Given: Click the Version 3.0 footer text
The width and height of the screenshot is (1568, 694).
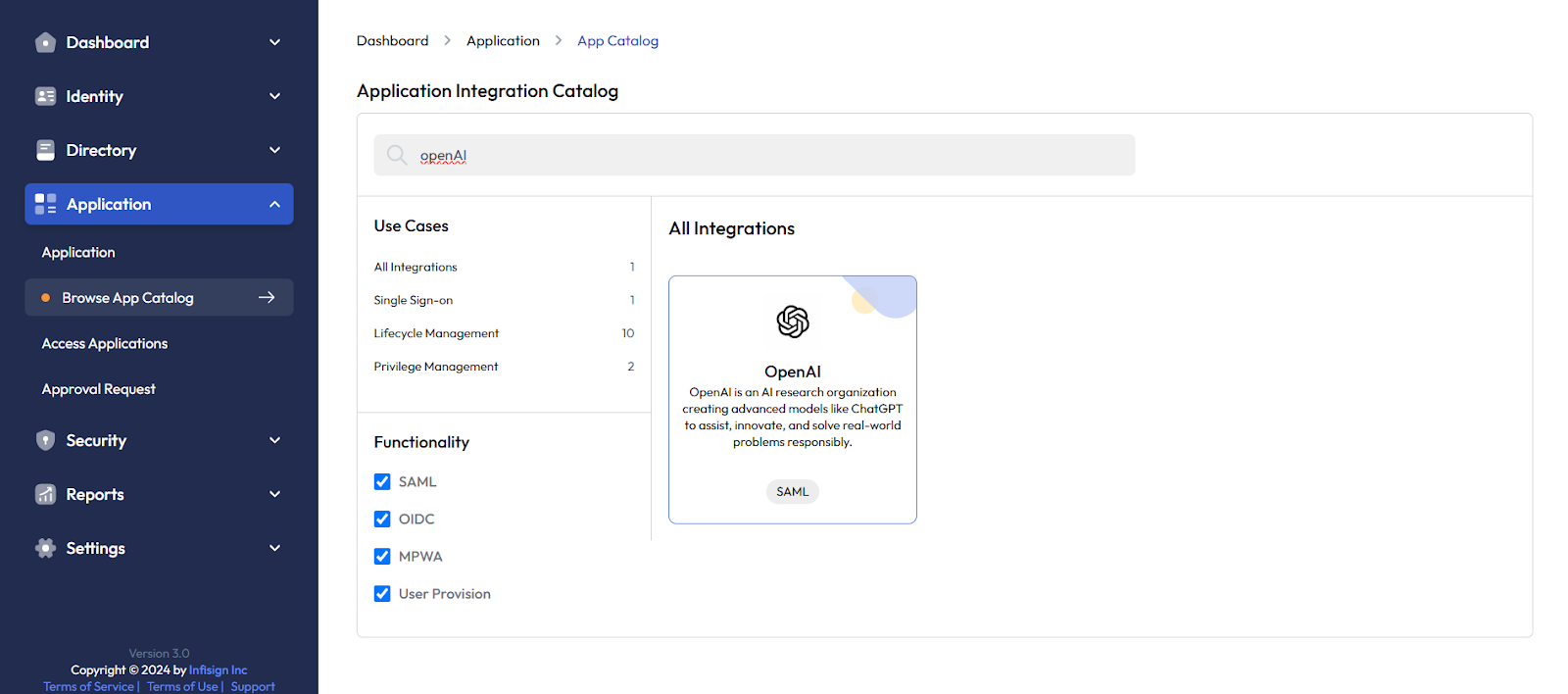Looking at the screenshot, I should [159, 653].
